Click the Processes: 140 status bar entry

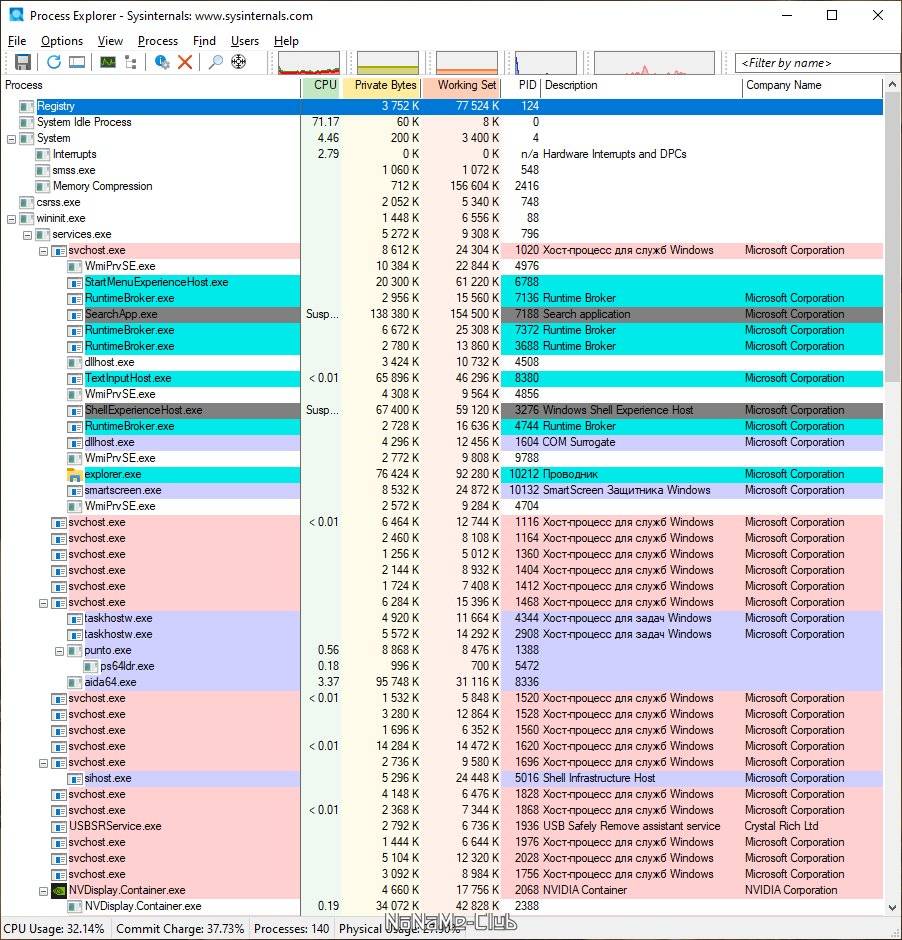click(x=292, y=929)
